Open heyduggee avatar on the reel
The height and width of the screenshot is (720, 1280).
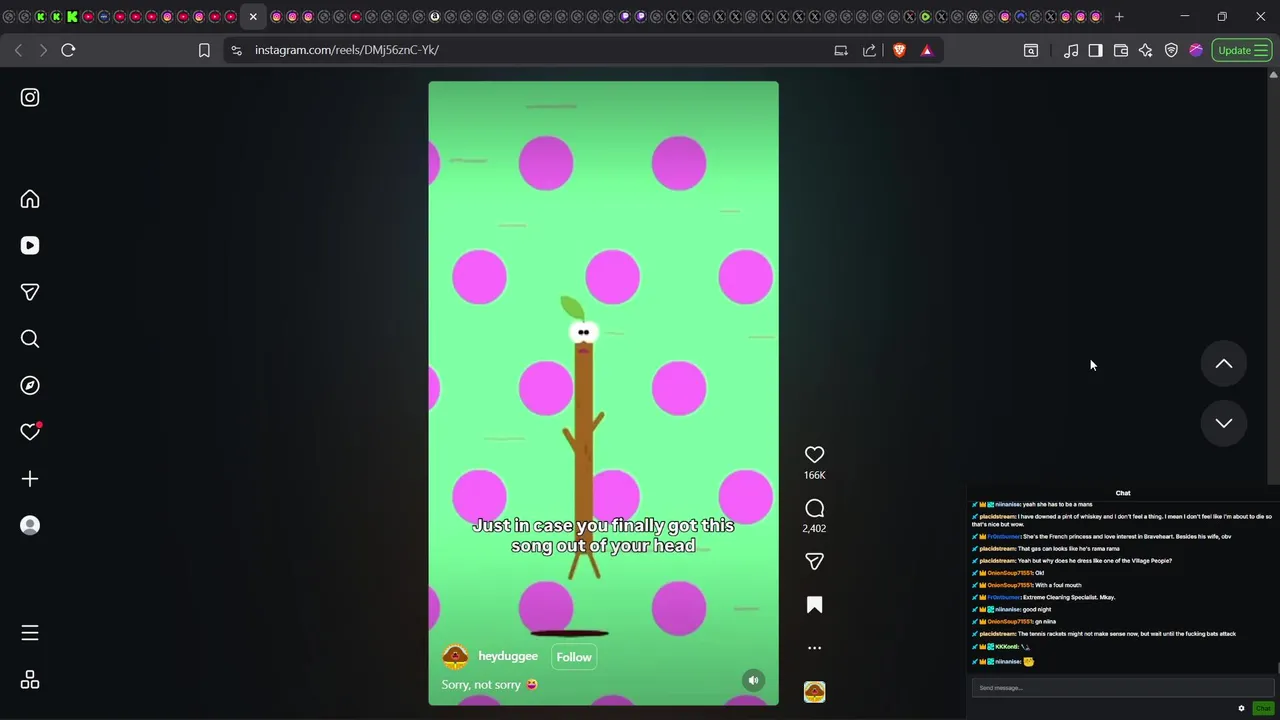pos(455,656)
